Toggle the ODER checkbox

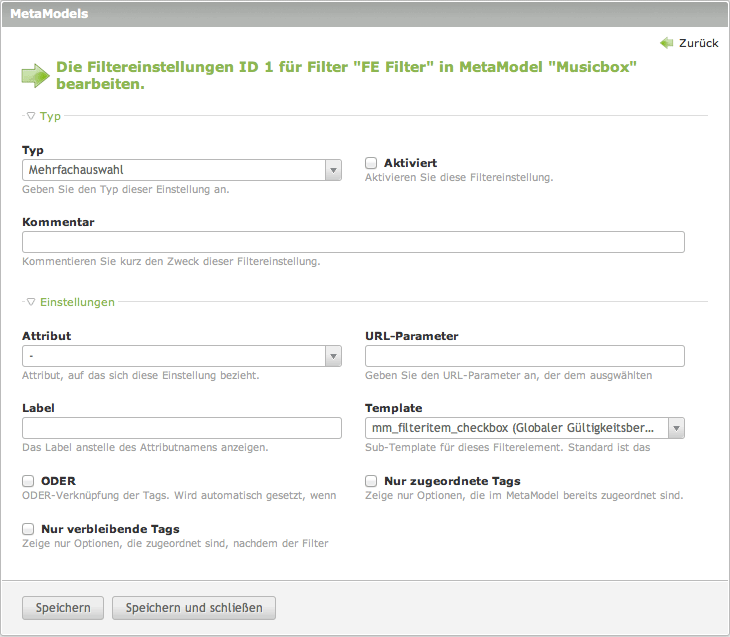(x=28, y=481)
